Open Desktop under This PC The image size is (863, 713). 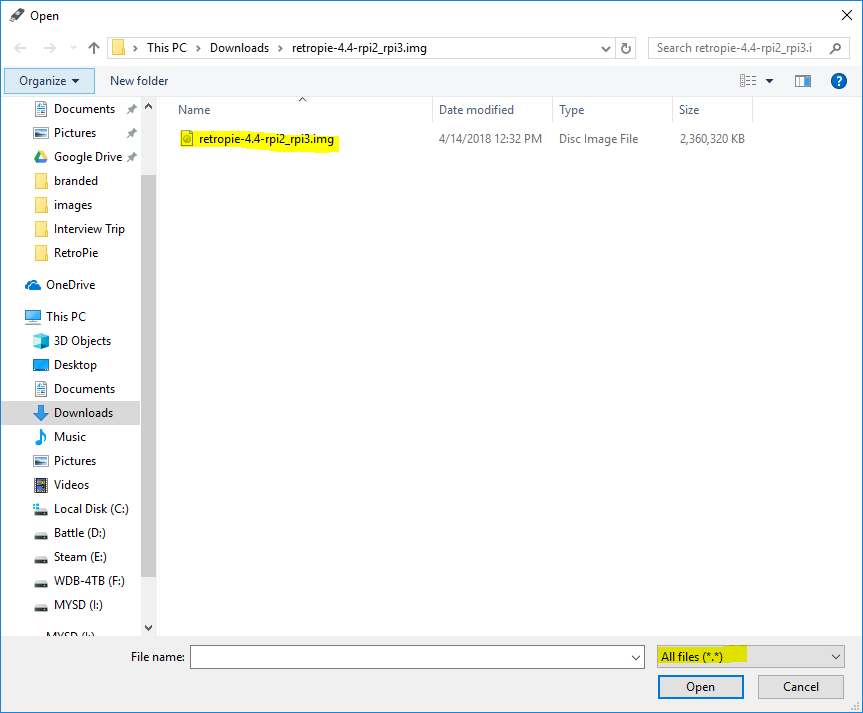[x=75, y=364]
